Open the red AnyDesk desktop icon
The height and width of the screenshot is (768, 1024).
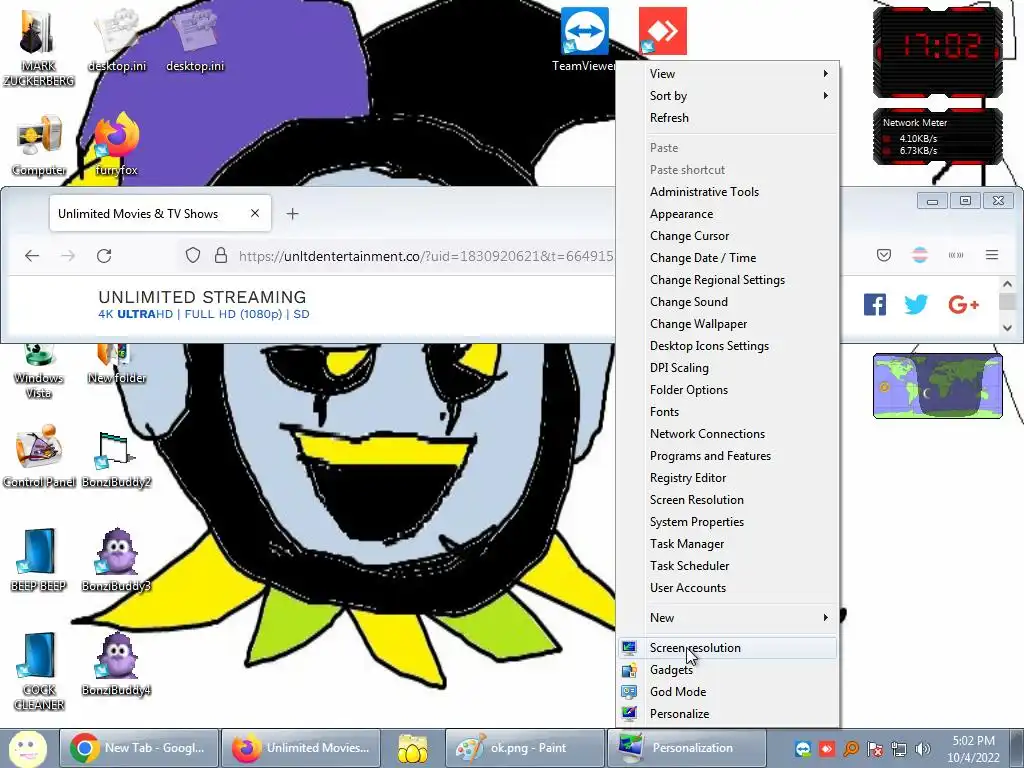click(662, 31)
